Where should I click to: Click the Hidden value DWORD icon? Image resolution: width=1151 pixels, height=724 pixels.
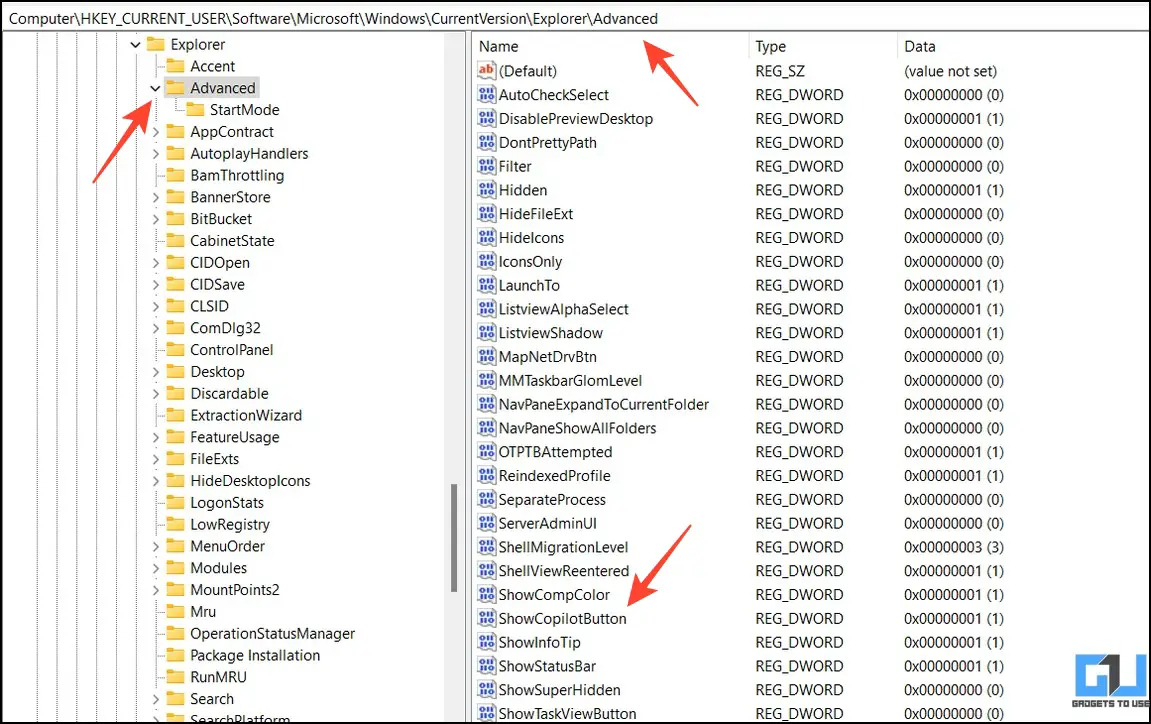tap(486, 190)
